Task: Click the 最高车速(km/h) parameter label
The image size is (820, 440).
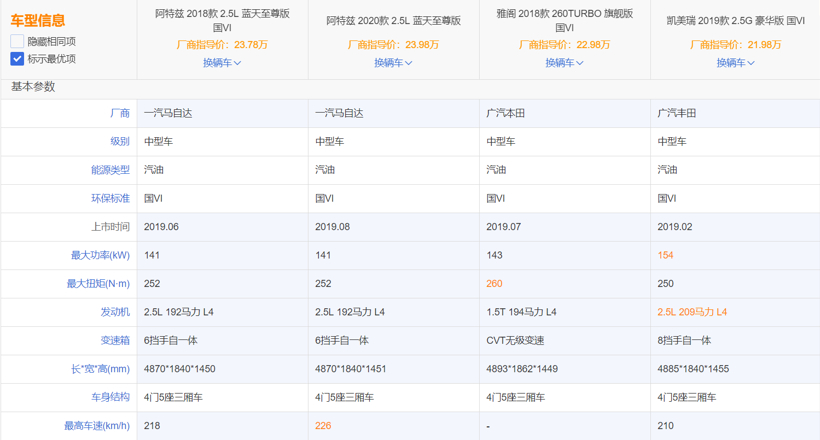Action: pyautogui.click(x=97, y=425)
